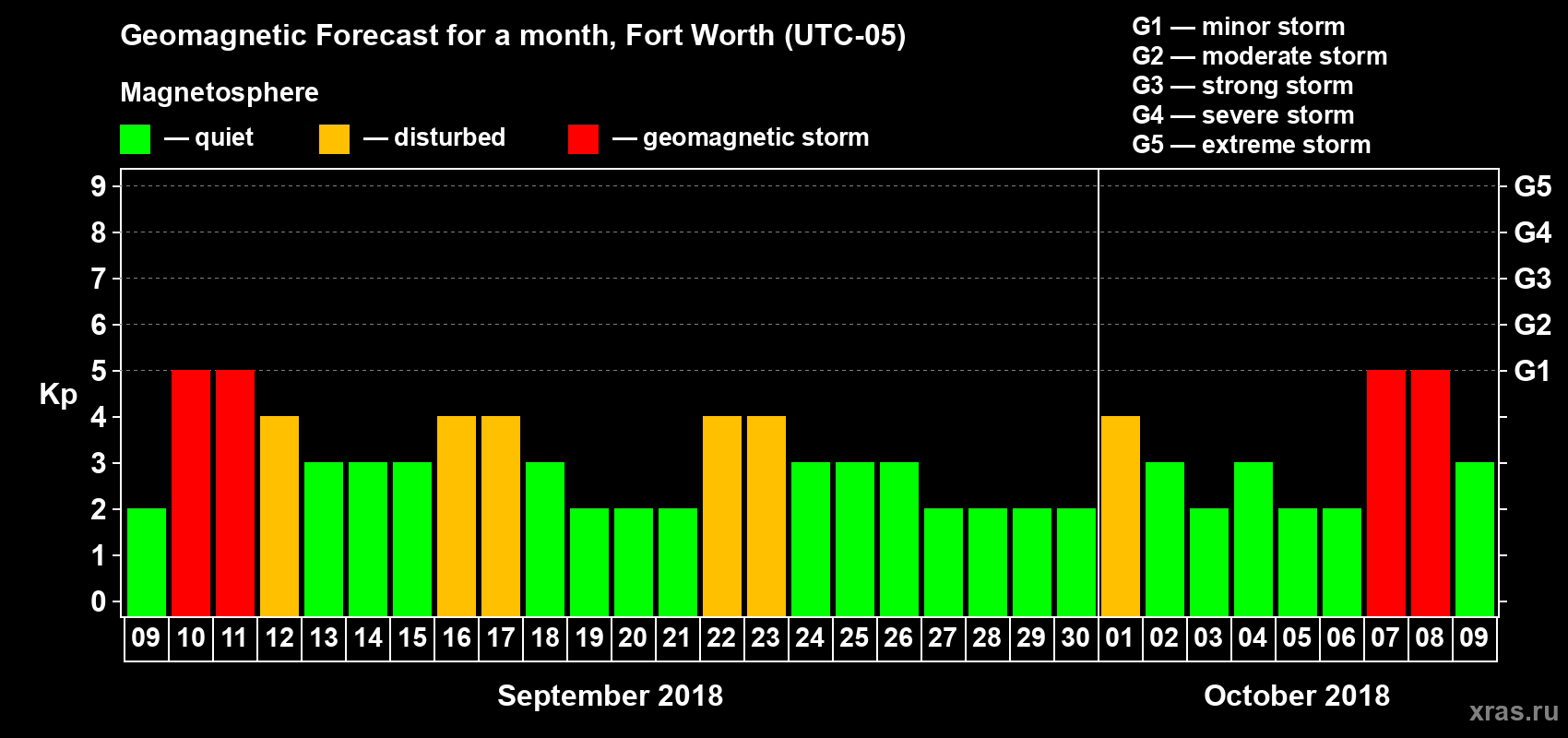Click the G3 right axis label
The image size is (1568, 738).
click(x=1533, y=279)
